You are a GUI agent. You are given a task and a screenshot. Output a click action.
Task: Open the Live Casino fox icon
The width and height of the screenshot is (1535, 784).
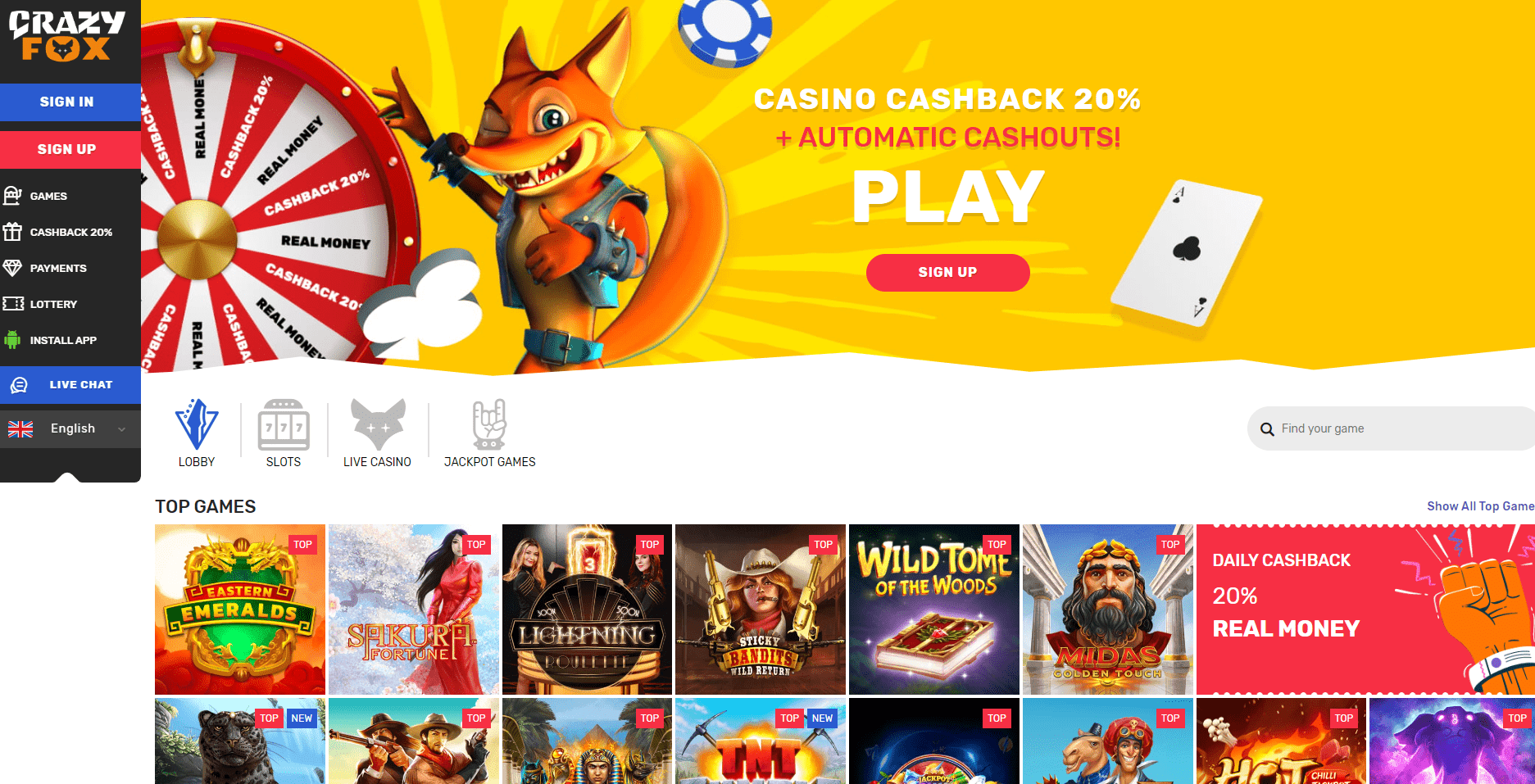378,424
